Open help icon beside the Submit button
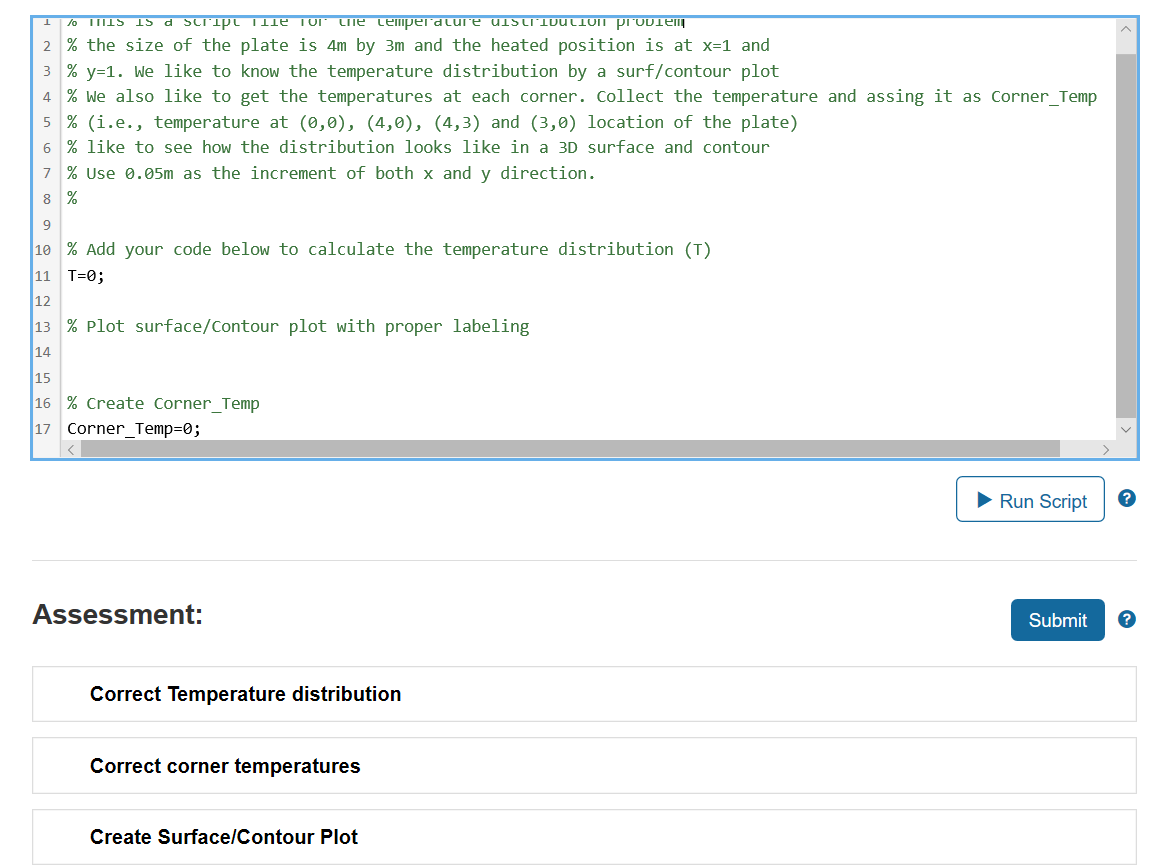1163x868 pixels. click(1127, 620)
